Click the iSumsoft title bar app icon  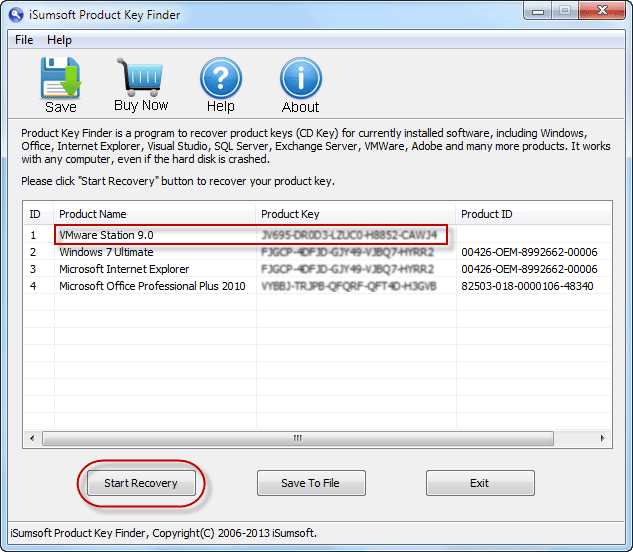[16, 15]
